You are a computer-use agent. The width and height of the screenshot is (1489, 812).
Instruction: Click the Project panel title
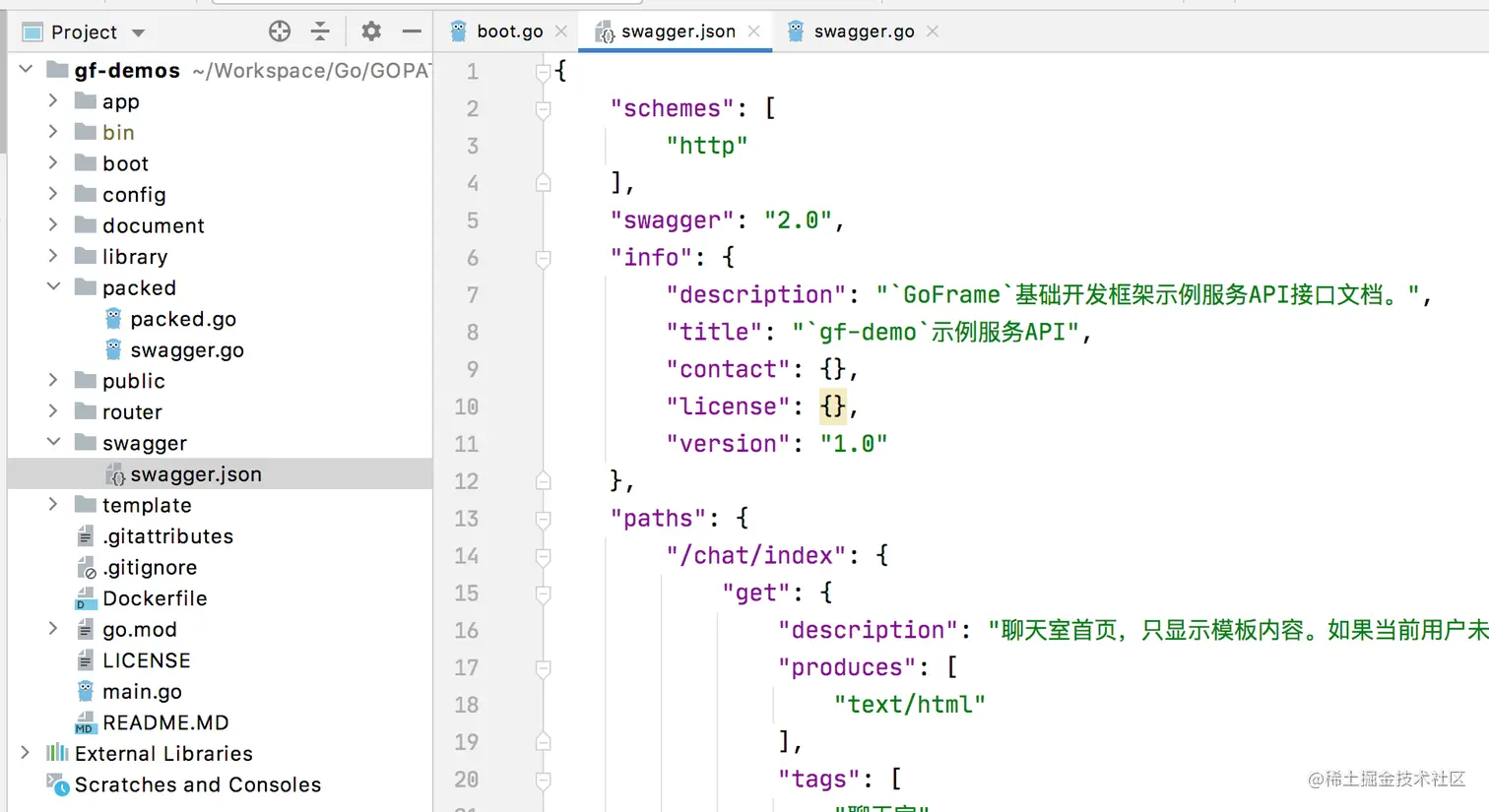pos(84,32)
